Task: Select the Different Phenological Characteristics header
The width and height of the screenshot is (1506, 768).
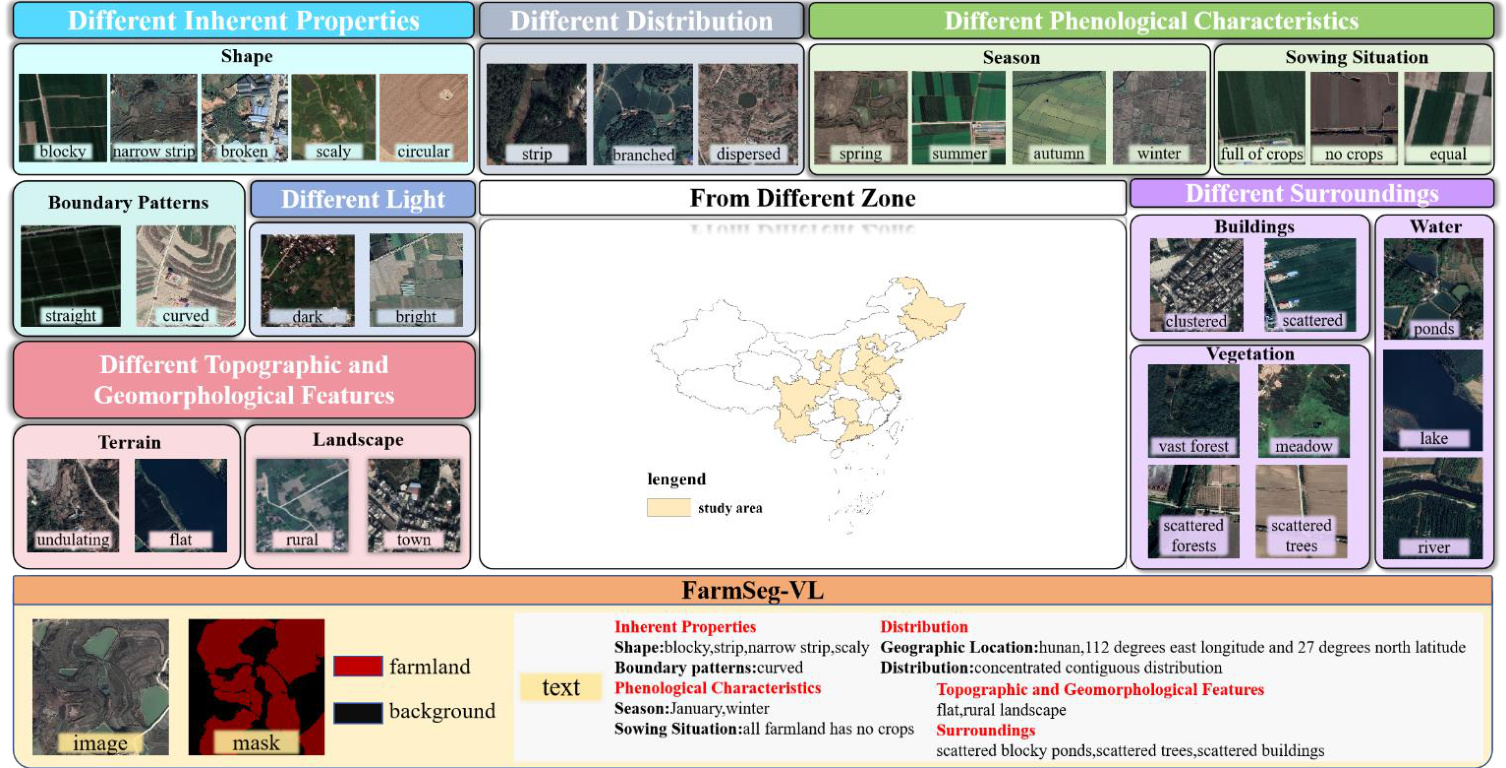Action: click(x=1151, y=21)
